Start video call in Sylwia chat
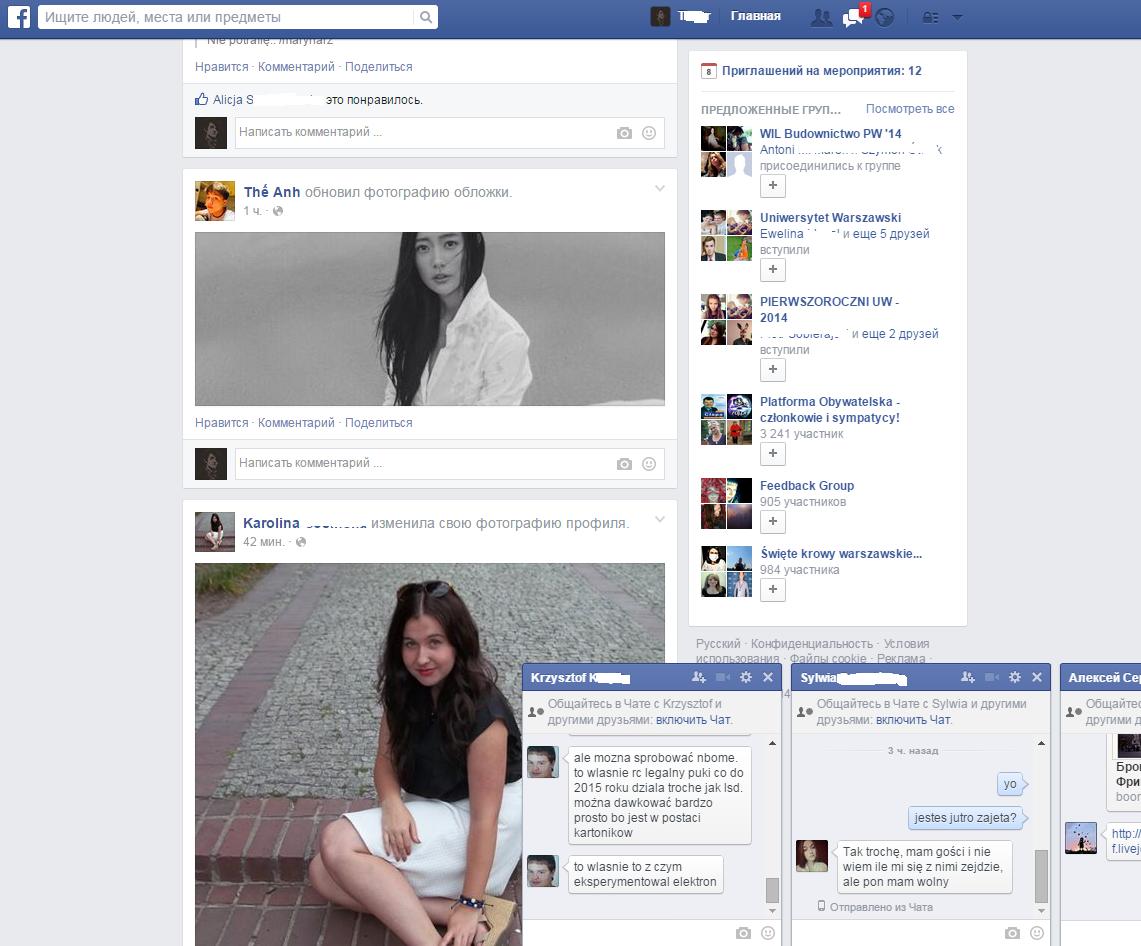The image size is (1141, 946). coord(992,677)
